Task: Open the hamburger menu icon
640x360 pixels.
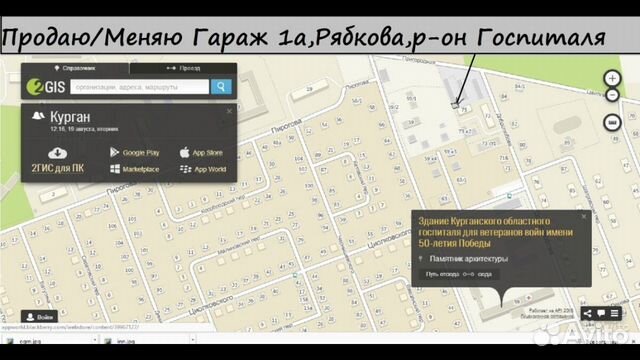Action: pyautogui.click(x=615, y=313)
